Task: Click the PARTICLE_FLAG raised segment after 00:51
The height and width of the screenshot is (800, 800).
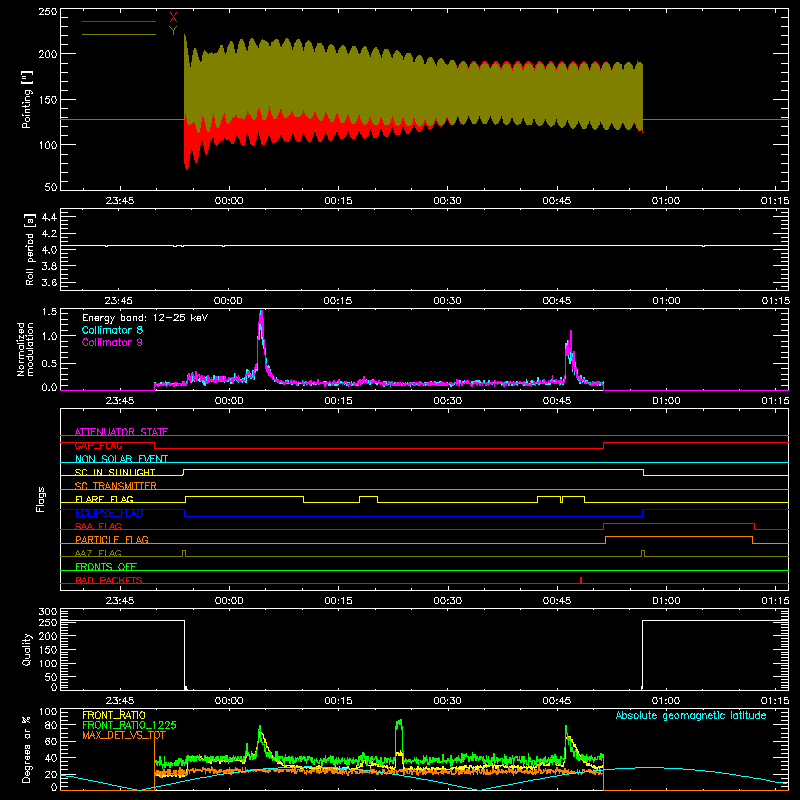Action: click(x=679, y=537)
